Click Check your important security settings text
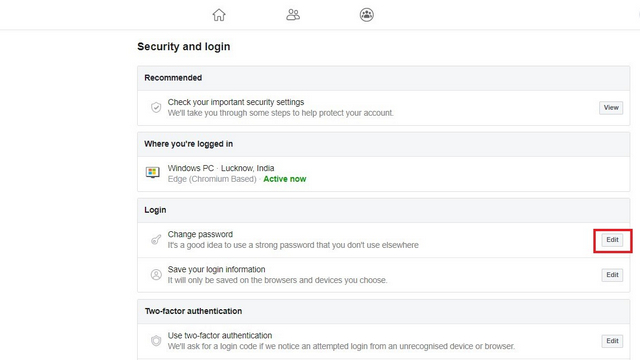 pos(236,102)
